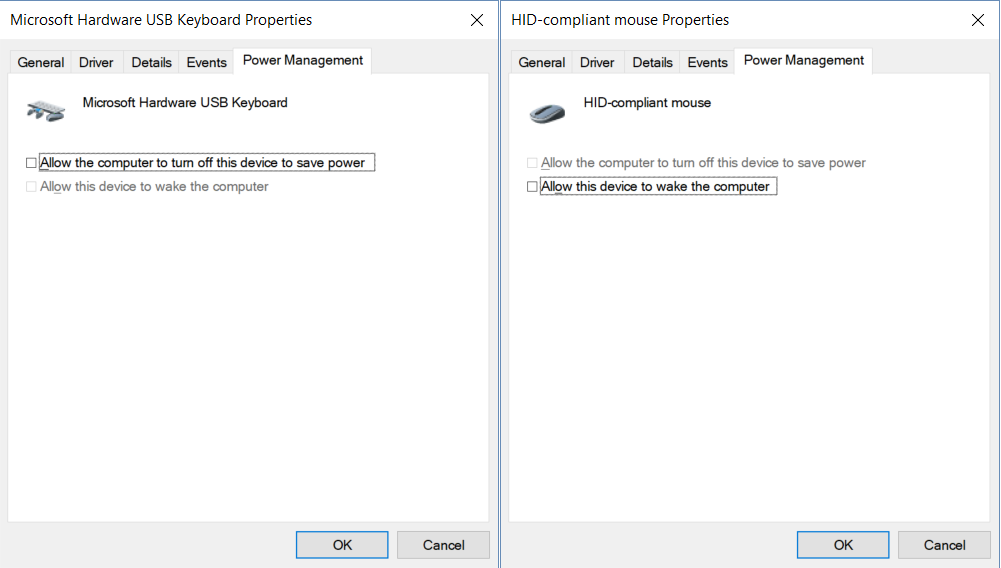Viewport: 1001px width, 568px height.
Task: Click OK in mouse Properties dialog
Action: [843, 545]
